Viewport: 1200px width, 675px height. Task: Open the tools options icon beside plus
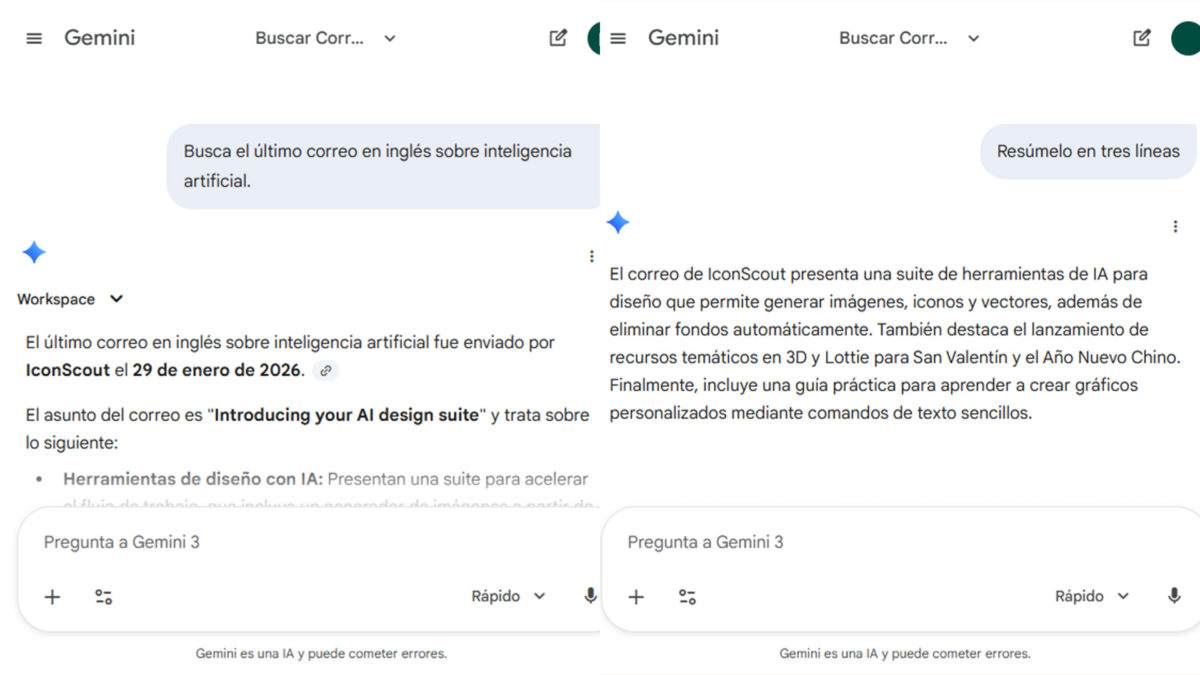pos(103,596)
